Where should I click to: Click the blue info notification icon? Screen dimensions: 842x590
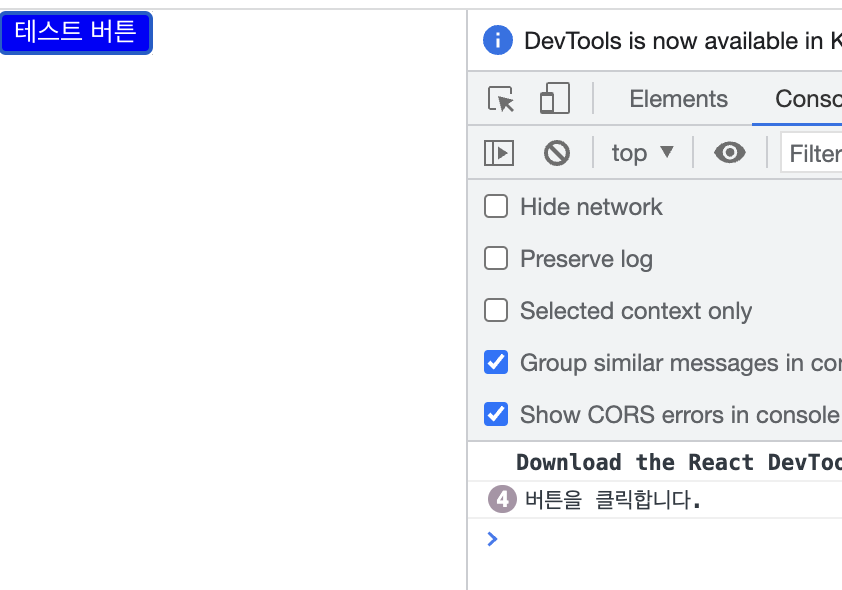497,41
